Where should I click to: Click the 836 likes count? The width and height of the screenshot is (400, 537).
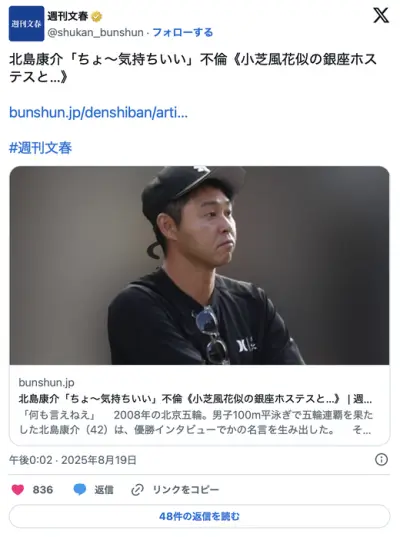[43, 490]
